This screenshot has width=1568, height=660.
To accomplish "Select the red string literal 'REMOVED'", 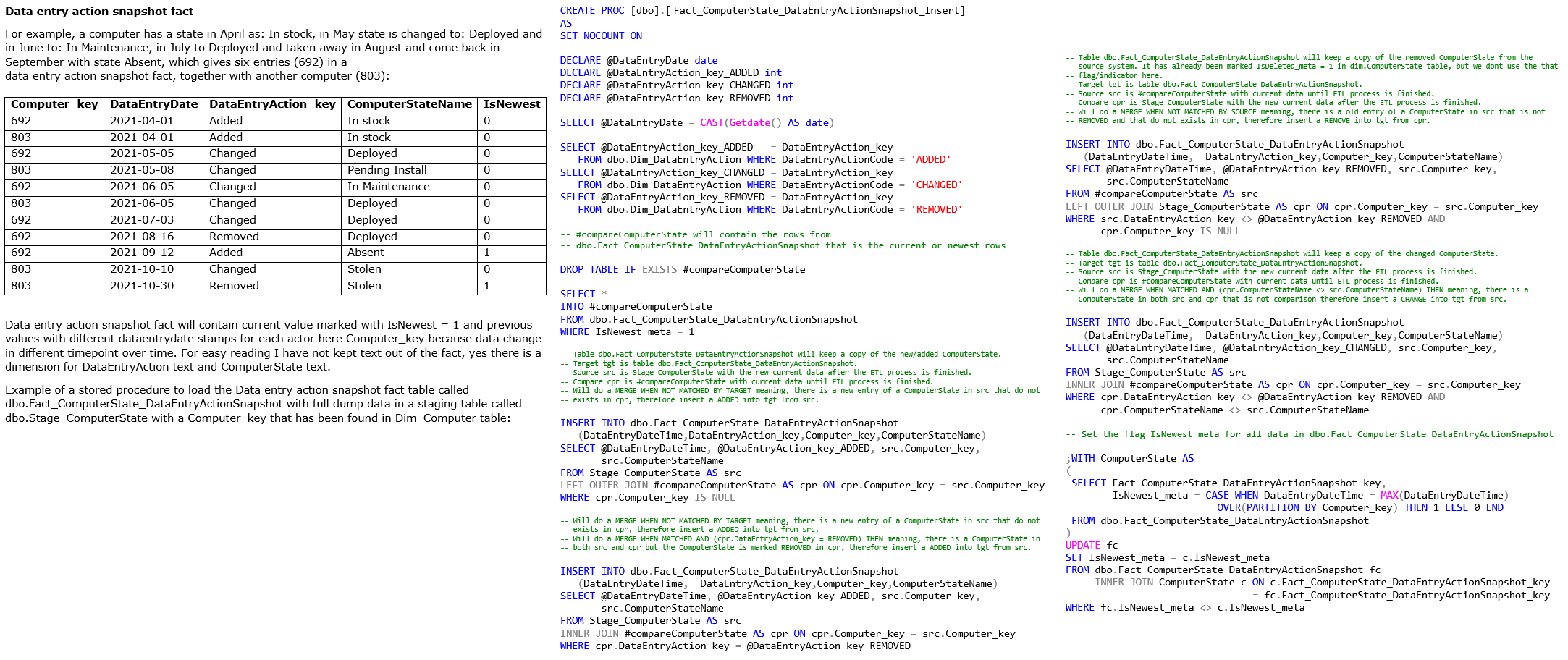I will pos(937,210).
